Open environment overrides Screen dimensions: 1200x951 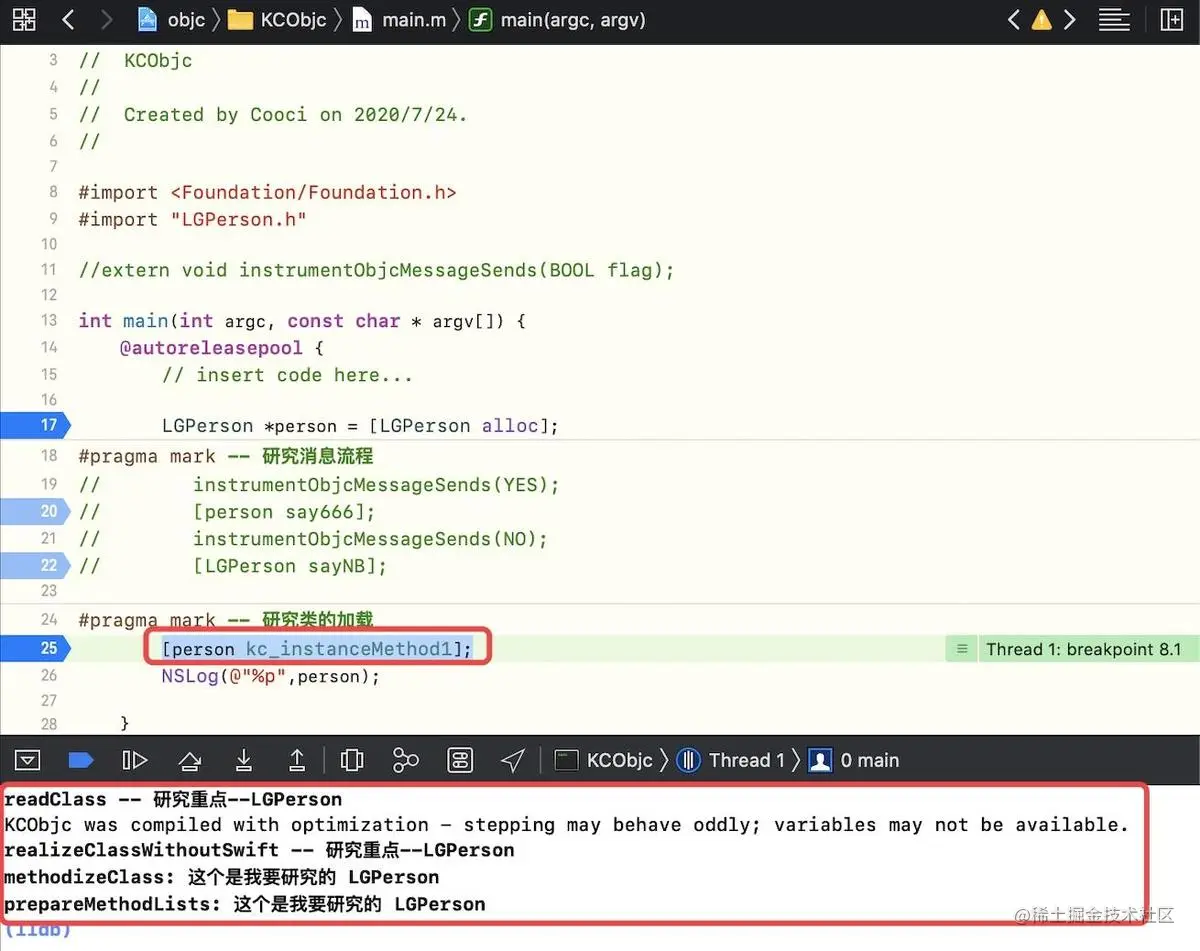click(x=459, y=760)
